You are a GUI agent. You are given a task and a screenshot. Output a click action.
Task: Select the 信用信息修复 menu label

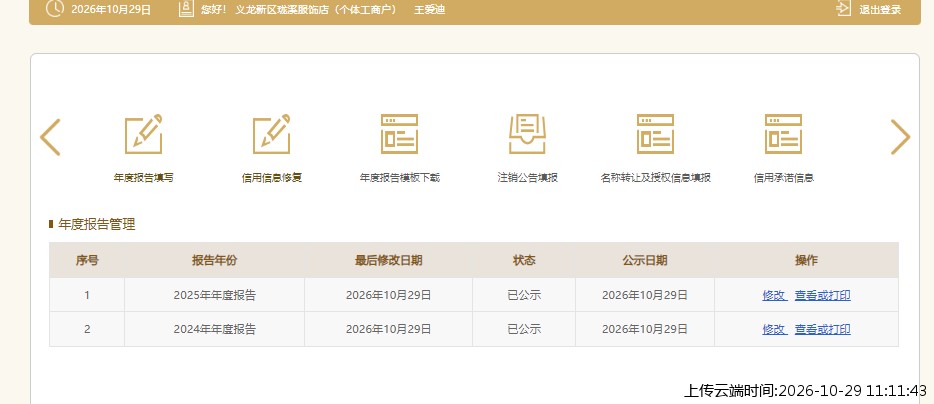point(272,178)
